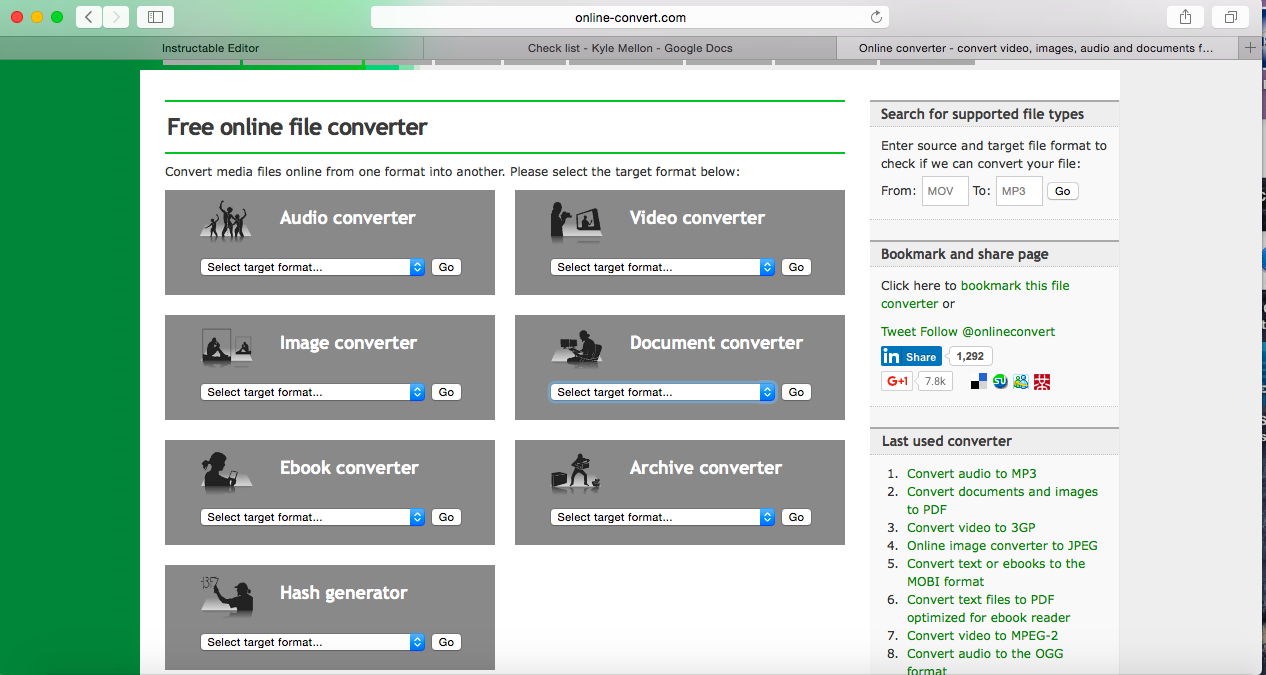This screenshot has height=675, width=1266.
Task: Open Image converter target format dropdown
Action: [x=313, y=392]
